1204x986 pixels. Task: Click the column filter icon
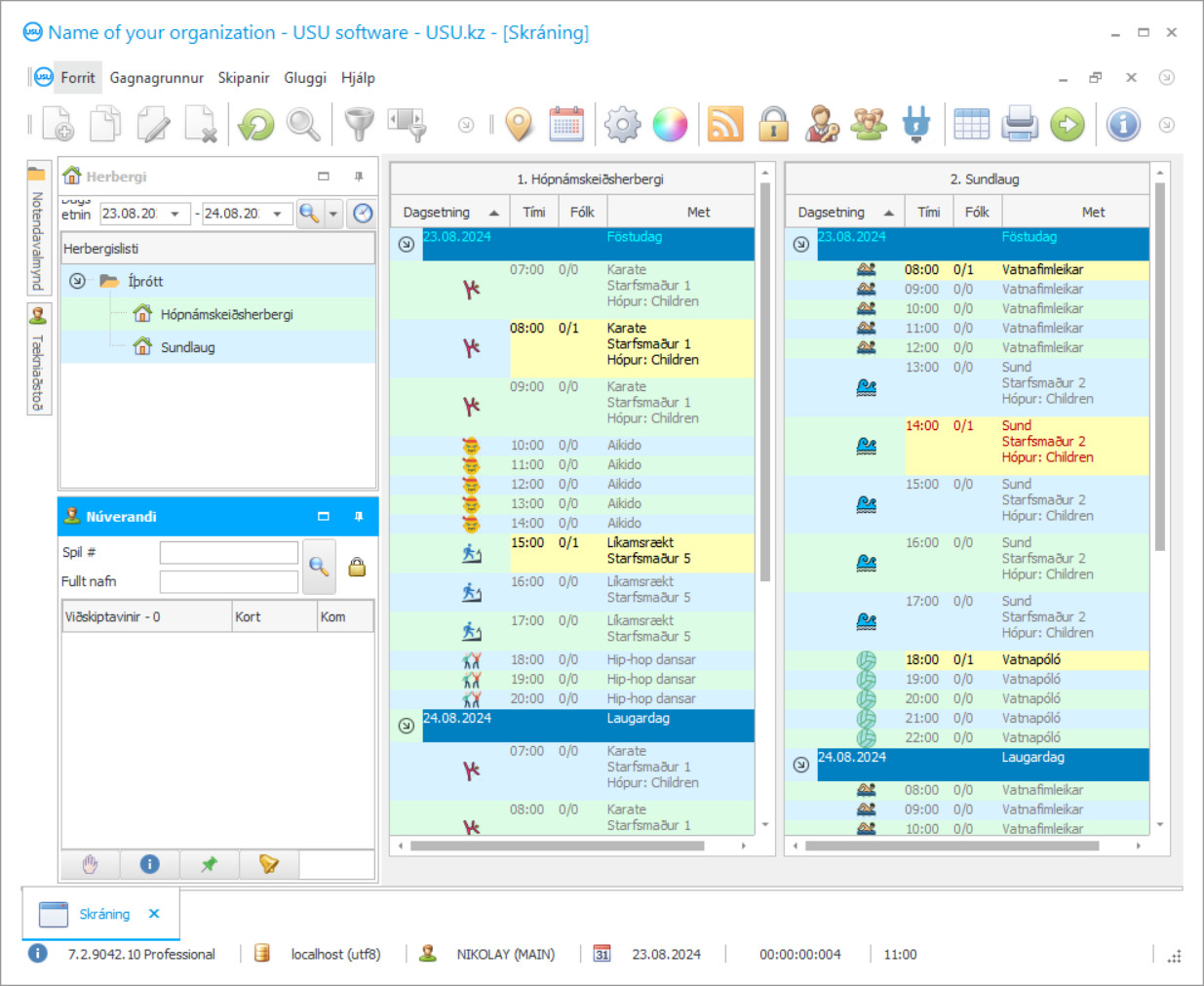coord(408,125)
